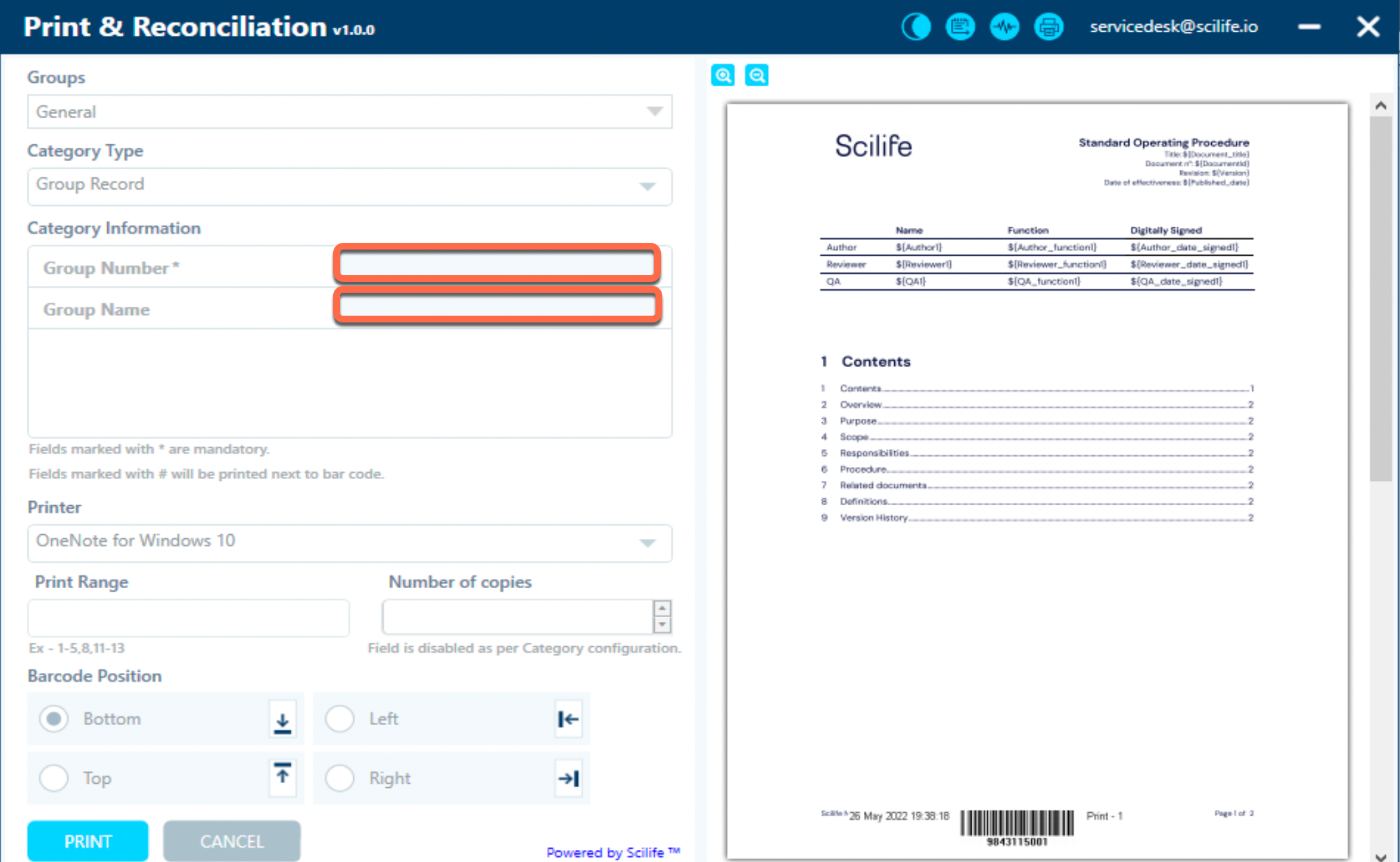The image size is (1400, 862).
Task: Zoom in on the document preview
Action: (723, 75)
